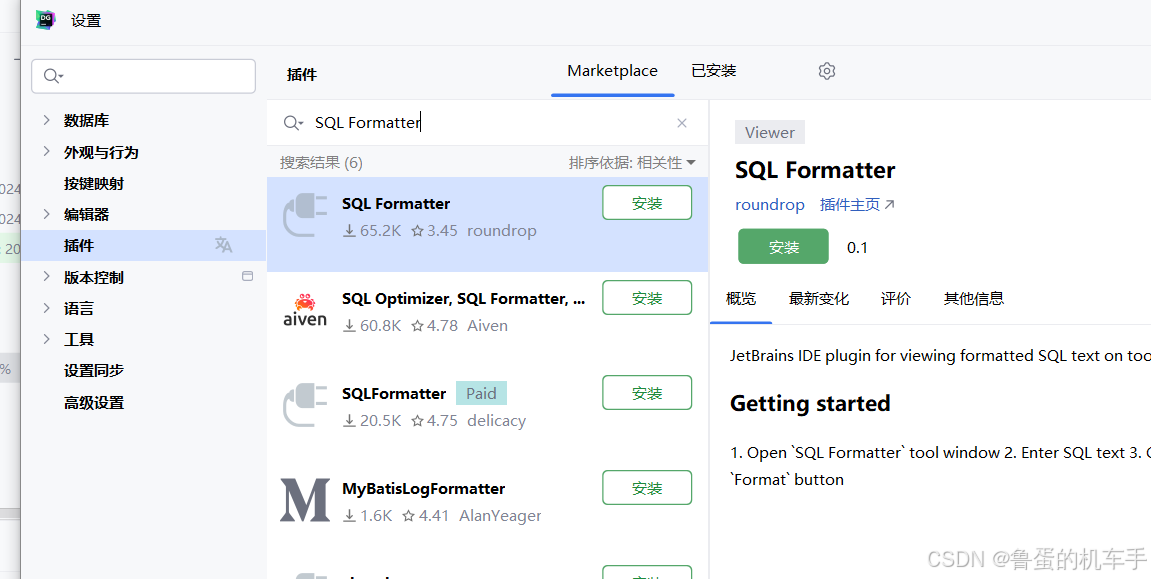Expand the 版本控制 tree node
1151x579 pixels.
coord(46,277)
